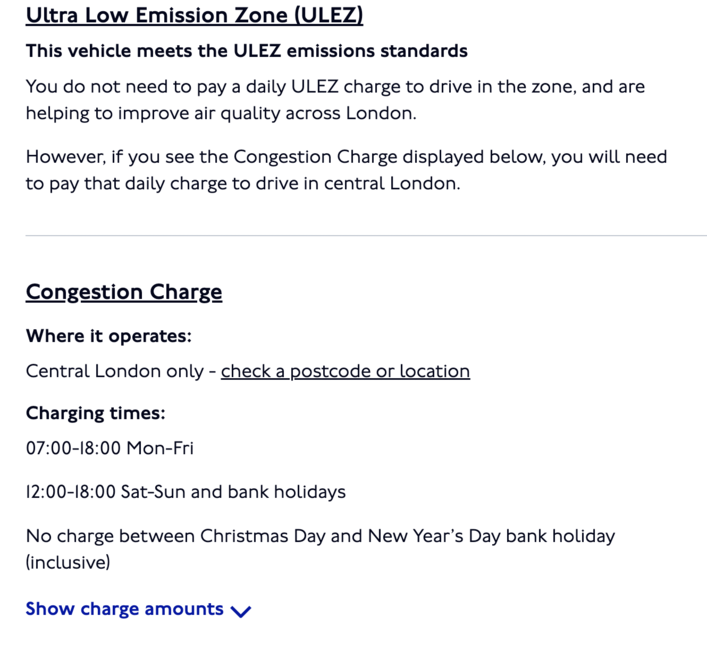This screenshot has height=650, width=707.
Task: Open the Ultra Low Emission Zone (ULEZ) heading link
Action: [x=194, y=15]
